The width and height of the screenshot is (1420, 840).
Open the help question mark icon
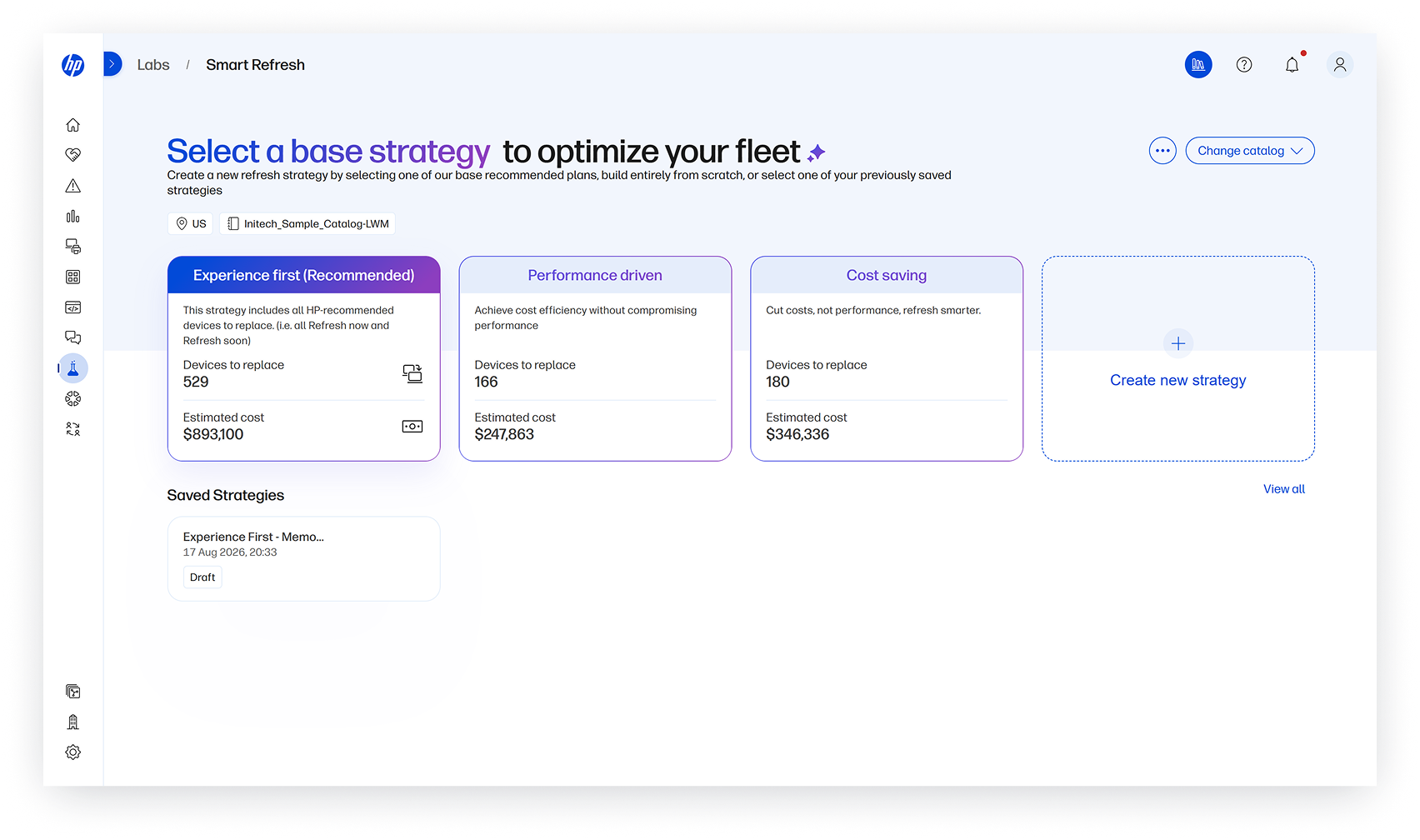1244,64
